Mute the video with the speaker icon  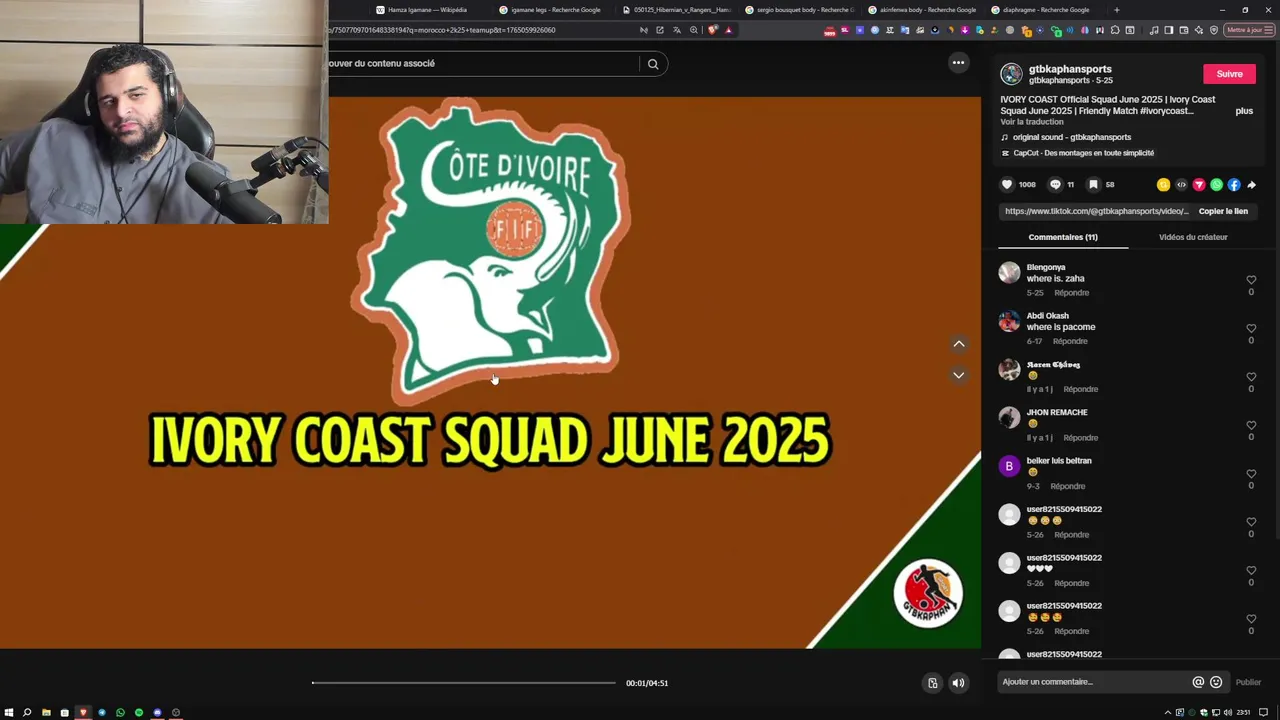point(958,683)
